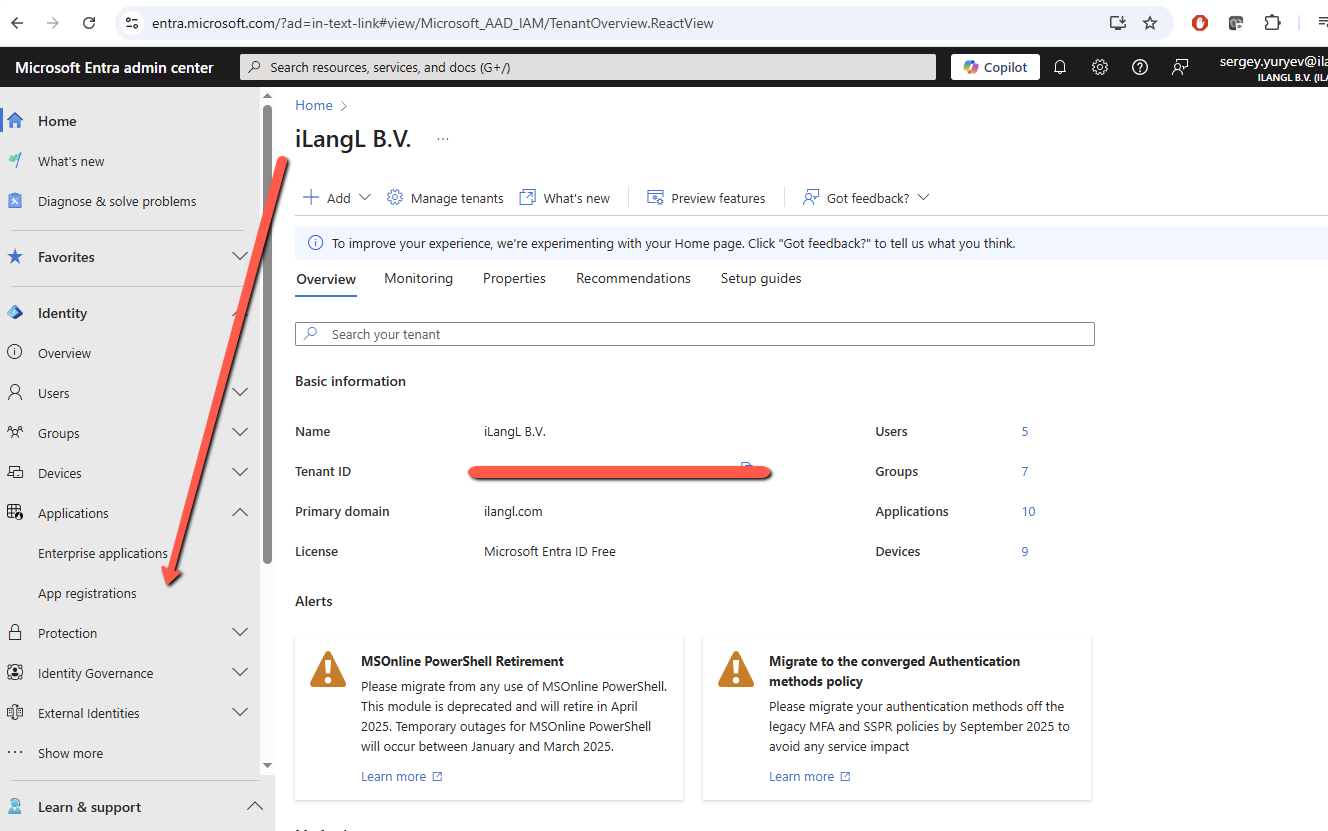Click the browser Back arrow
Image resolution: width=1328 pixels, height=831 pixels.
pyautogui.click(x=17, y=23)
